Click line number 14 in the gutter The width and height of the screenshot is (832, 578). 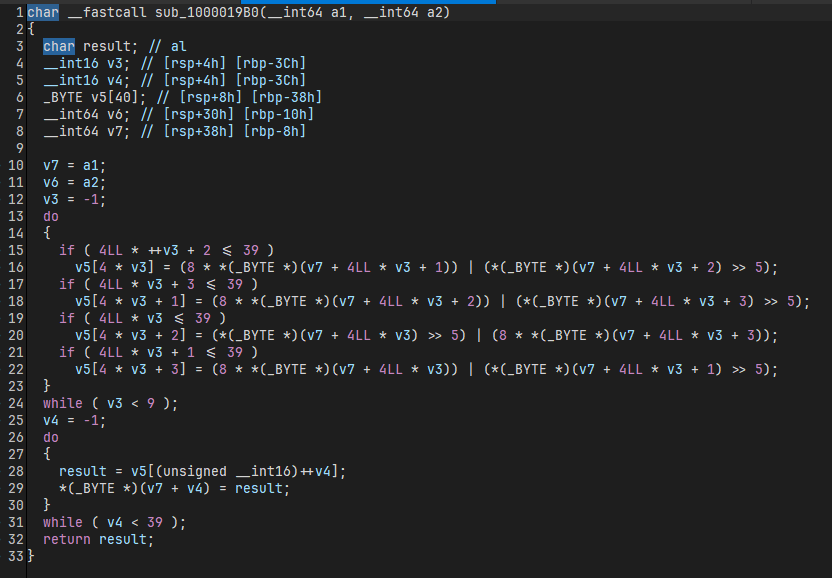click(16, 233)
